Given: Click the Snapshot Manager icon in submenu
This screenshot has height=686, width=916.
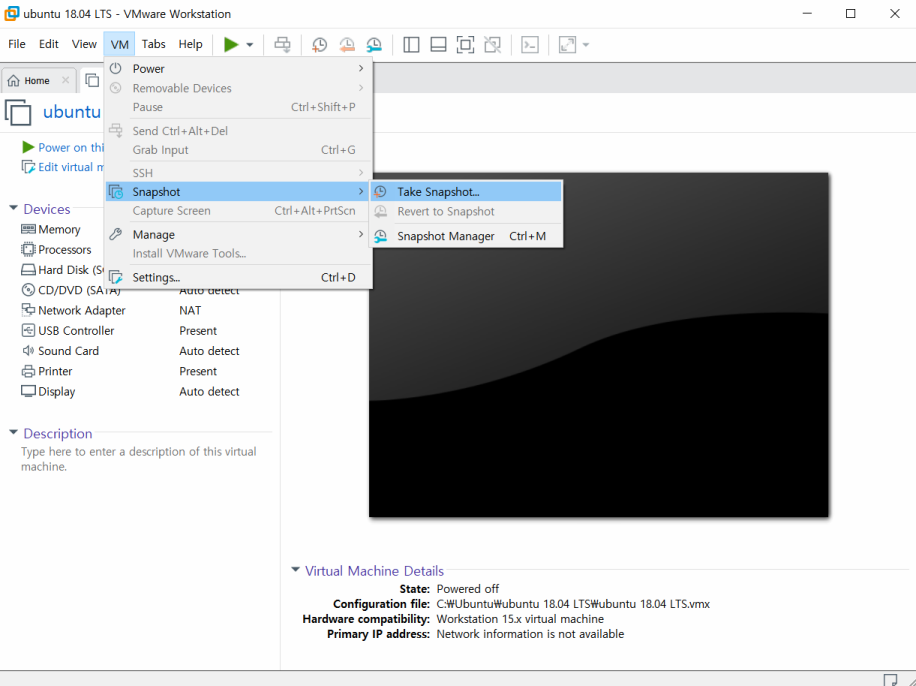Looking at the screenshot, I should click(380, 236).
